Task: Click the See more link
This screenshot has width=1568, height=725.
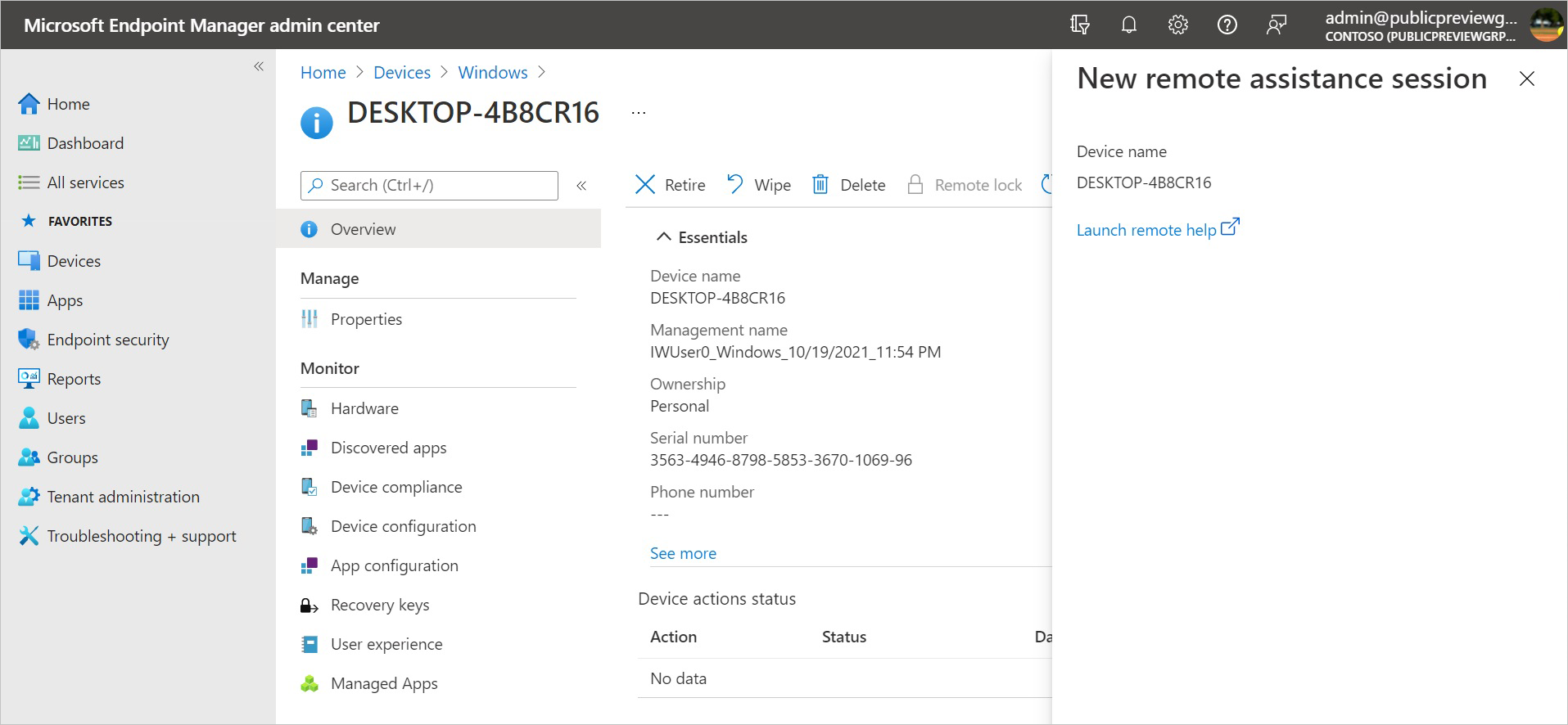Action: (x=683, y=553)
